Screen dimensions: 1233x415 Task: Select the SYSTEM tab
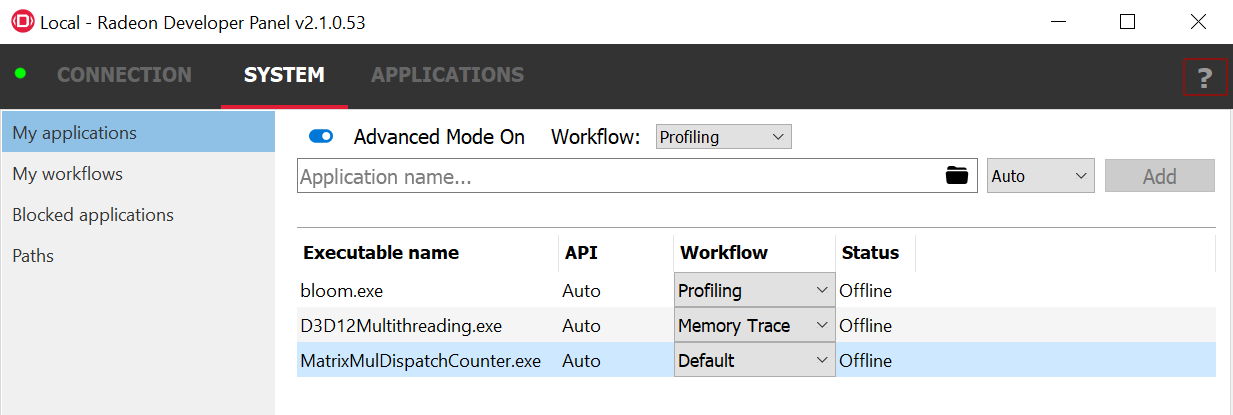click(284, 75)
